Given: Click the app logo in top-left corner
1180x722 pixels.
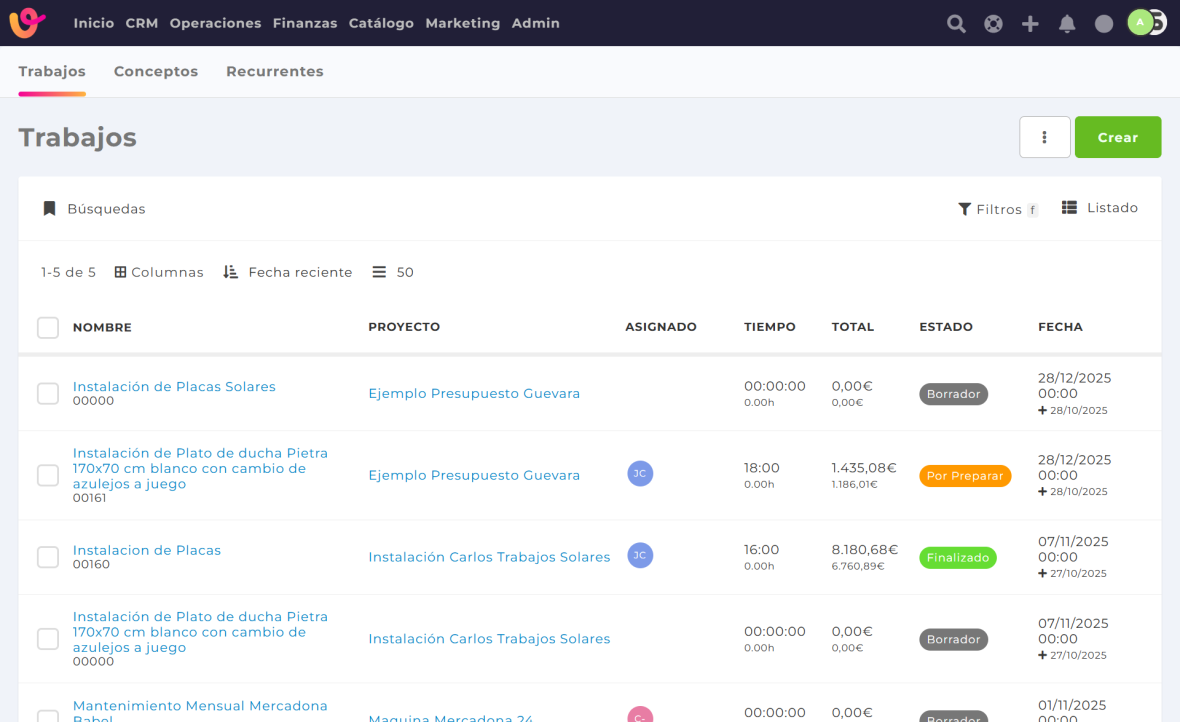Looking at the screenshot, I should pyautogui.click(x=28, y=23).
